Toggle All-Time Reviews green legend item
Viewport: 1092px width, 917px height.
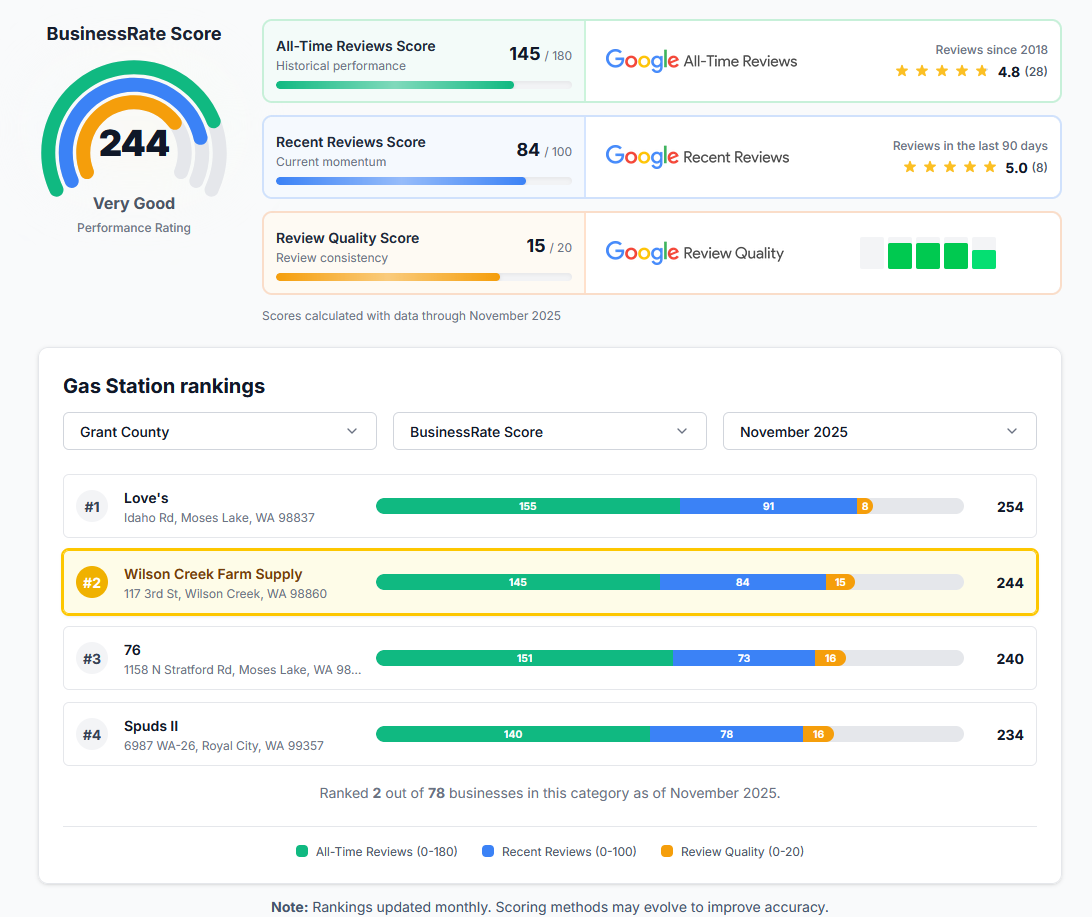tap(376, 852)
